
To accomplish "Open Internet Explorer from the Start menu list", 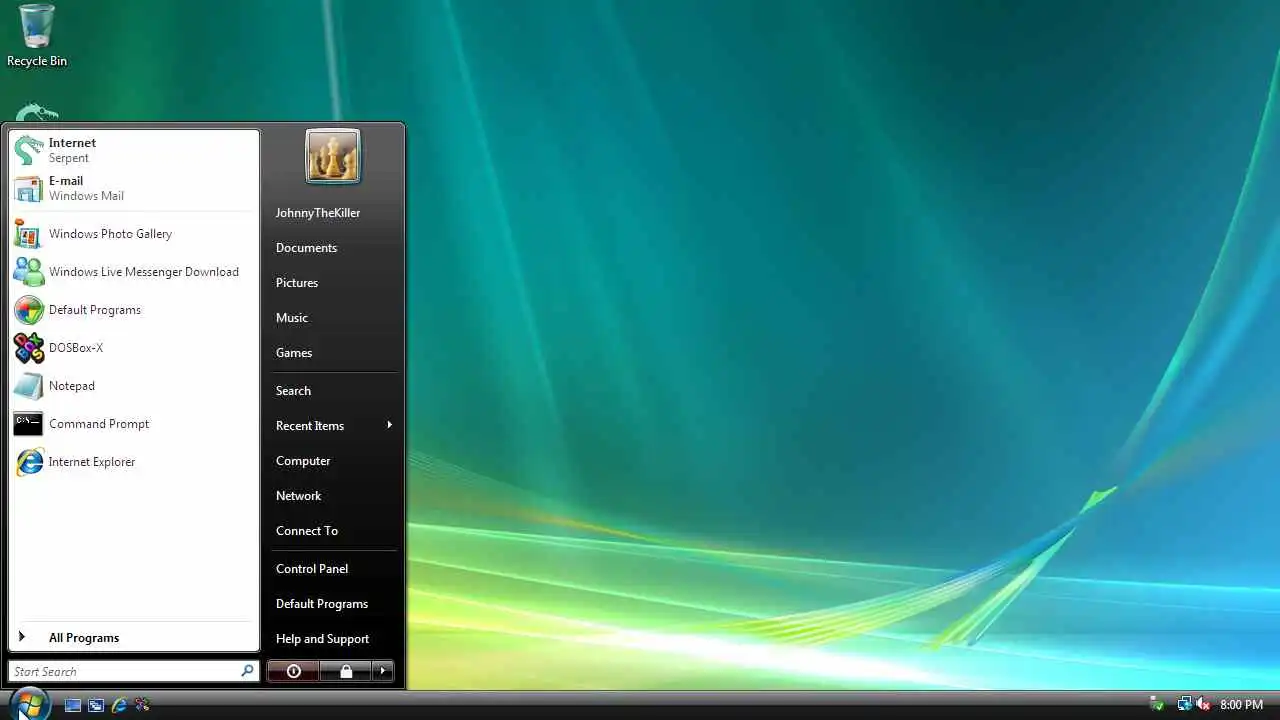I will tap(134, 462).
